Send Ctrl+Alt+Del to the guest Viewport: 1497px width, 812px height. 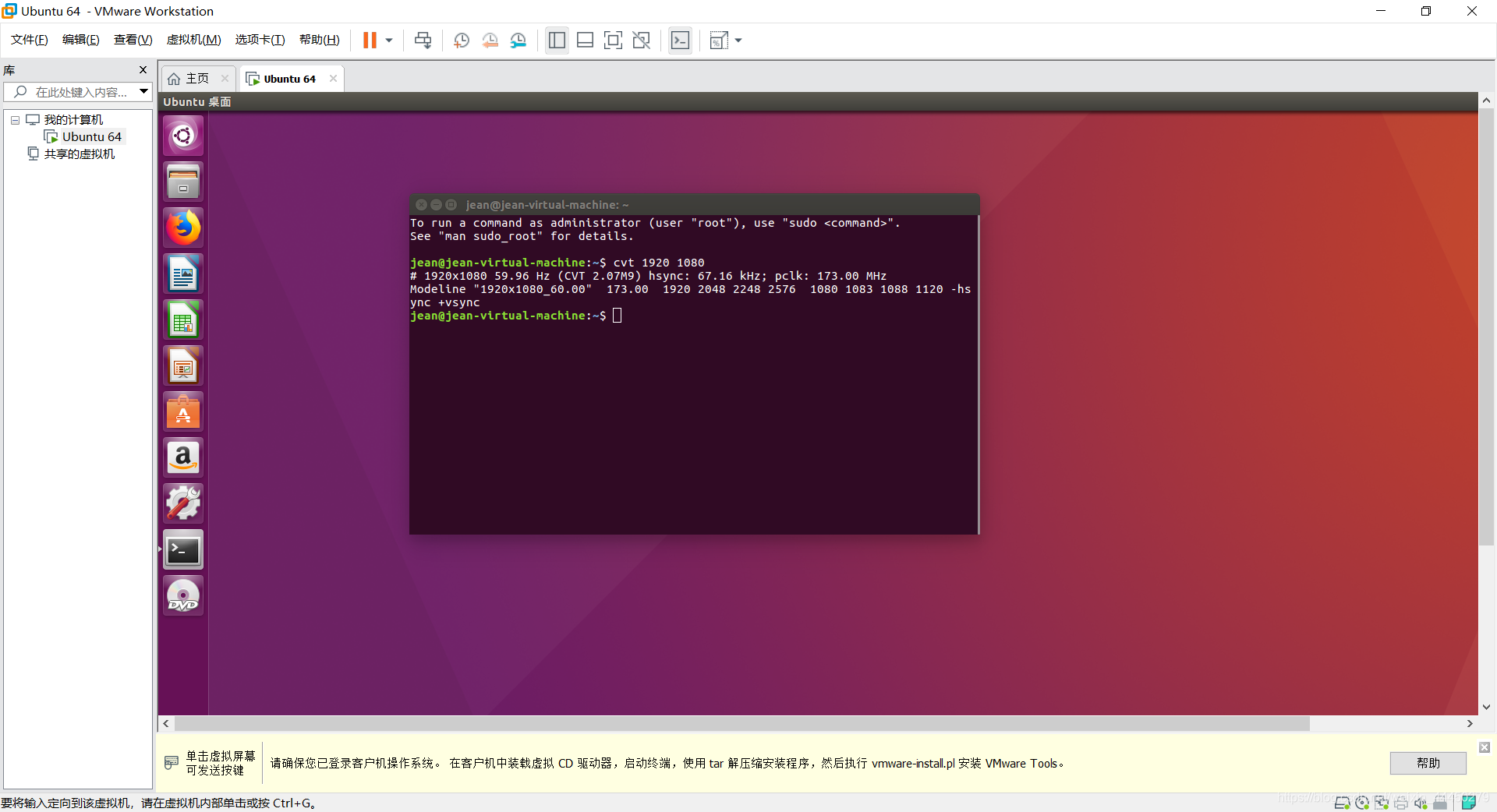pyautogui.click(x=422, y=40)
